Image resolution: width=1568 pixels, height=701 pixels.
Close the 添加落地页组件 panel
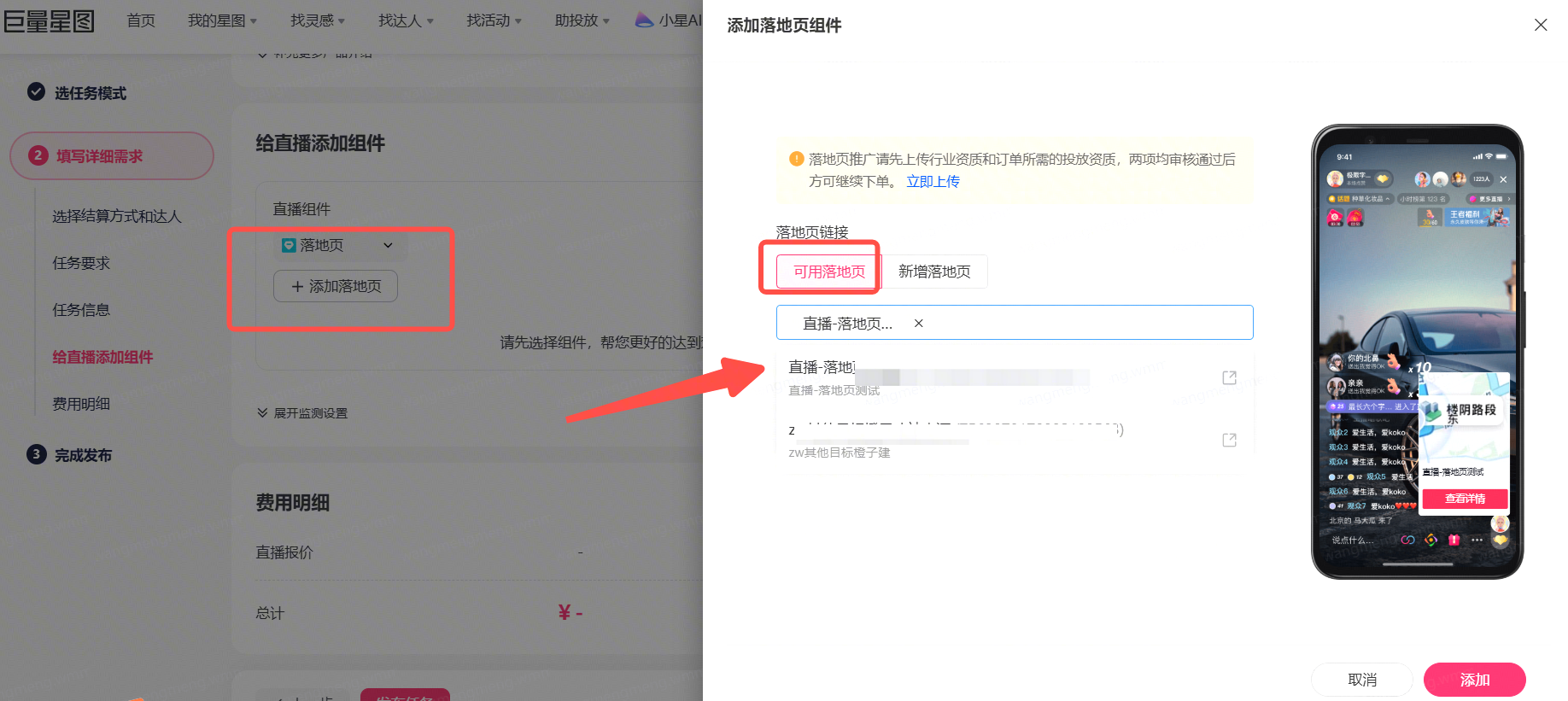pyautogui.click(x=1541, y=25)
